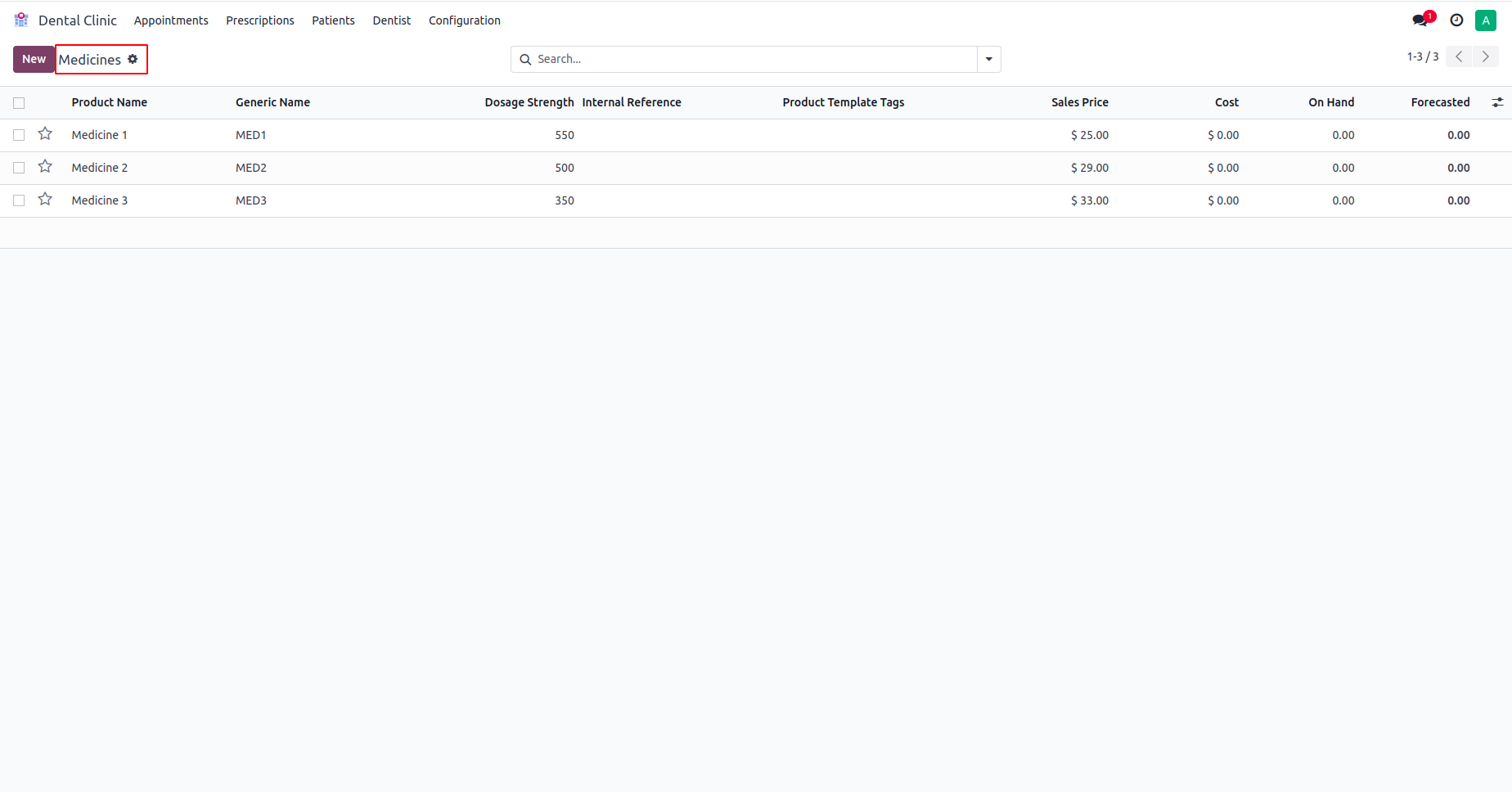The height and width of the screenshot is (792, 1512).
Task: Open the Dentist menu
Action: point(392,20)
